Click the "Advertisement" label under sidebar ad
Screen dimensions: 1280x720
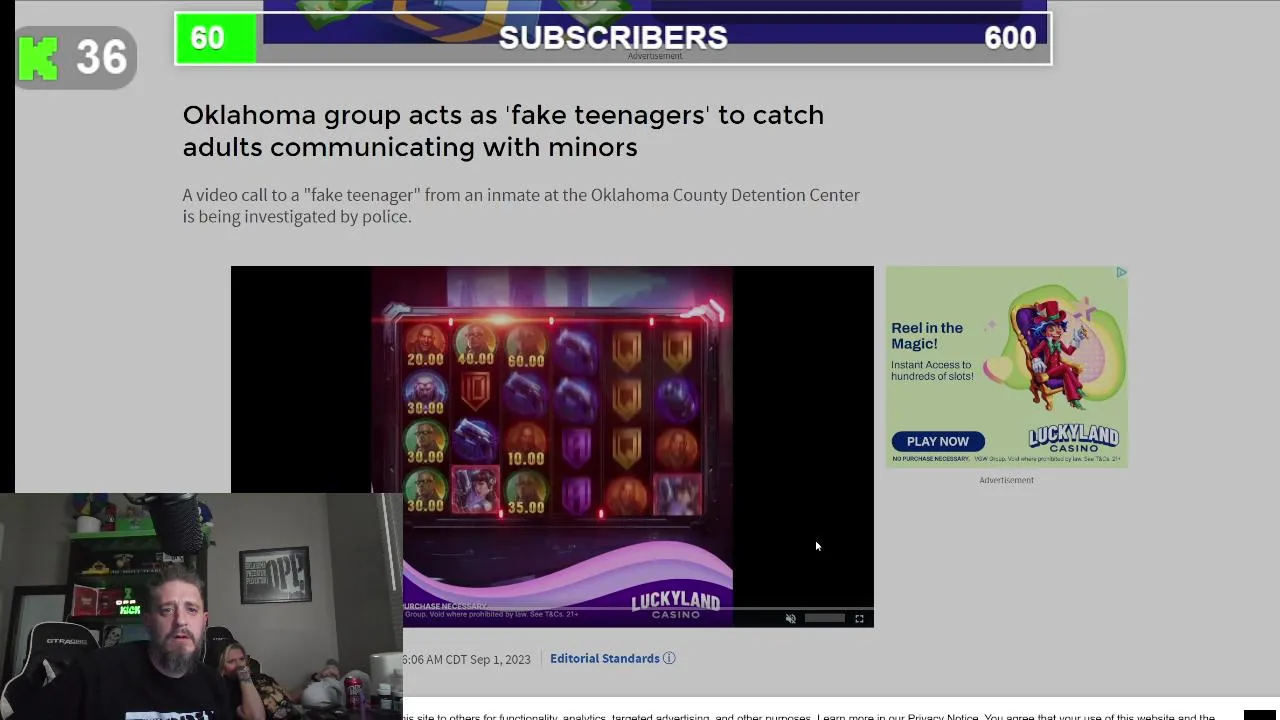(x=1006, y=480)
